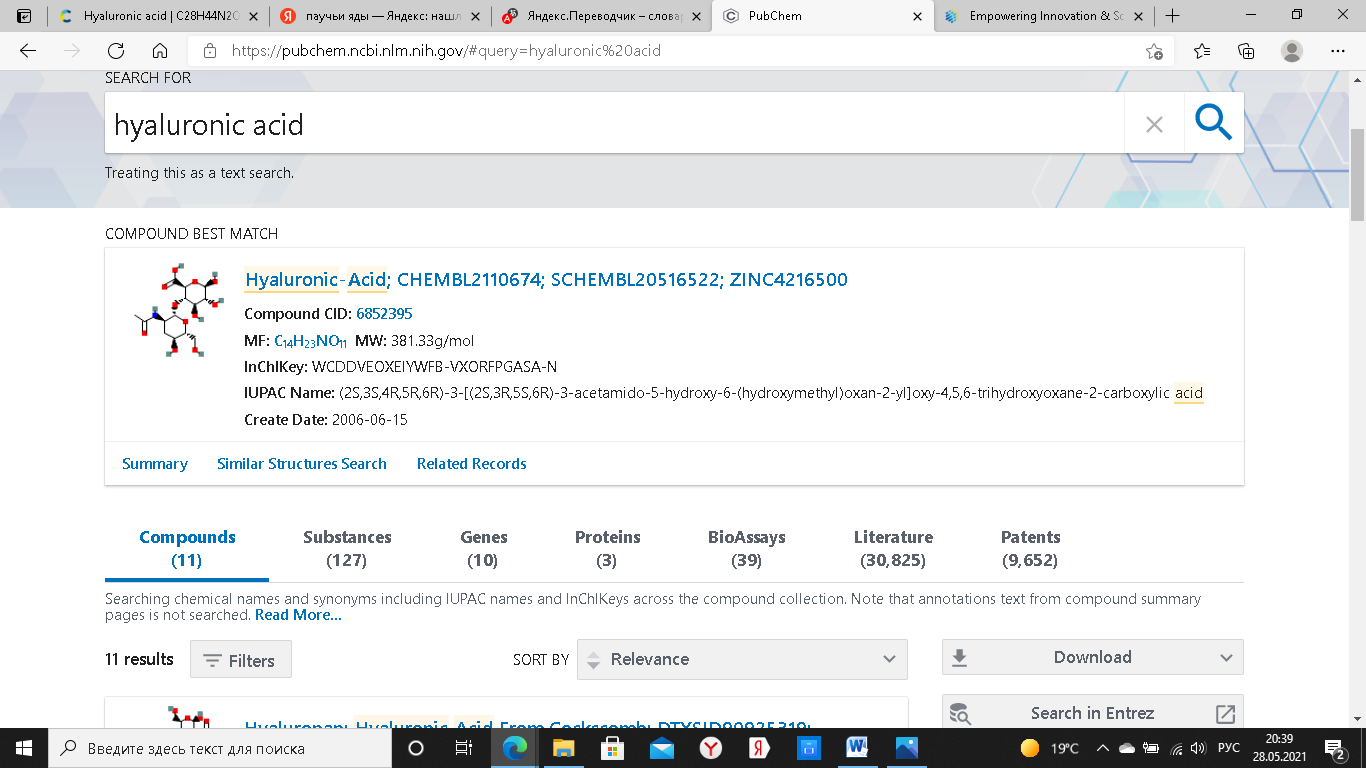Switch to Hyaluronic acid C28H44N2O browser tab
This screenshot has height=768, width=1366.
158,16
